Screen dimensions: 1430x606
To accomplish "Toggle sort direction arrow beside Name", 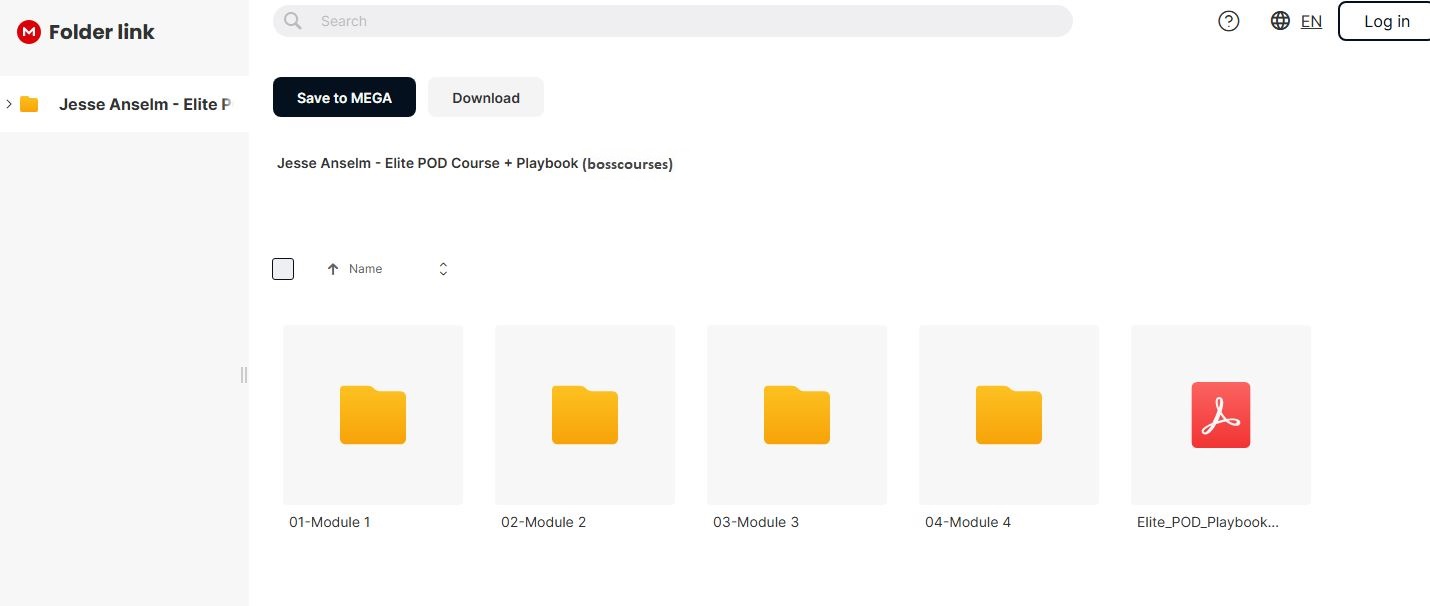I will (333, 269).
